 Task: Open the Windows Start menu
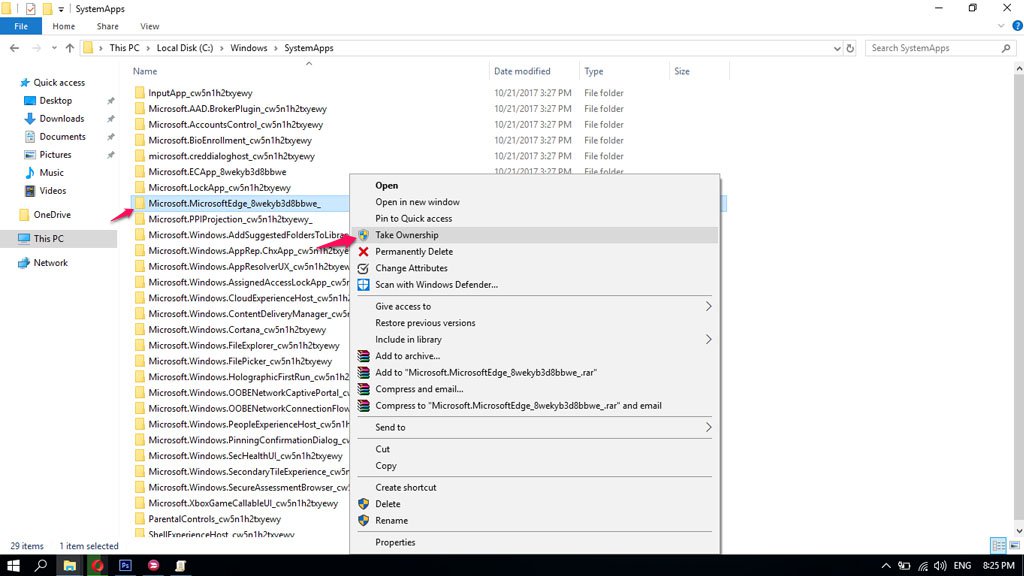pos(13,566)
